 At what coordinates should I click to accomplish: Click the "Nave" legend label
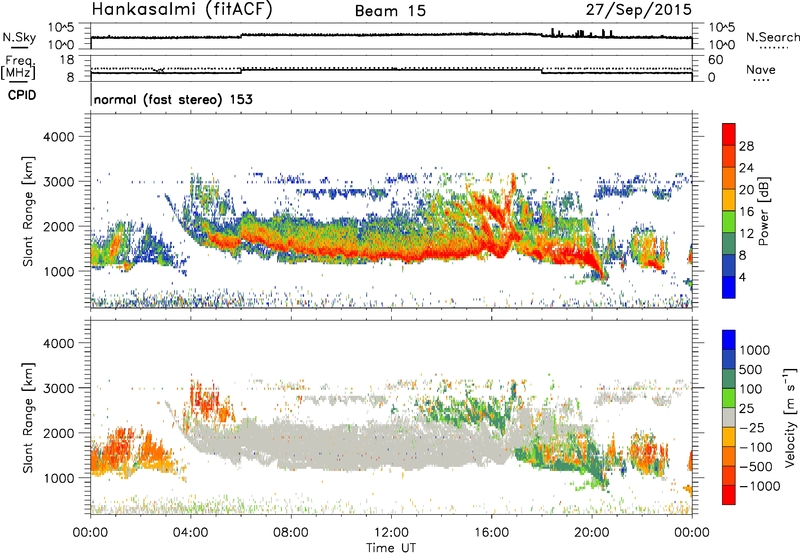pyautogui.click(x=761, y=70)
